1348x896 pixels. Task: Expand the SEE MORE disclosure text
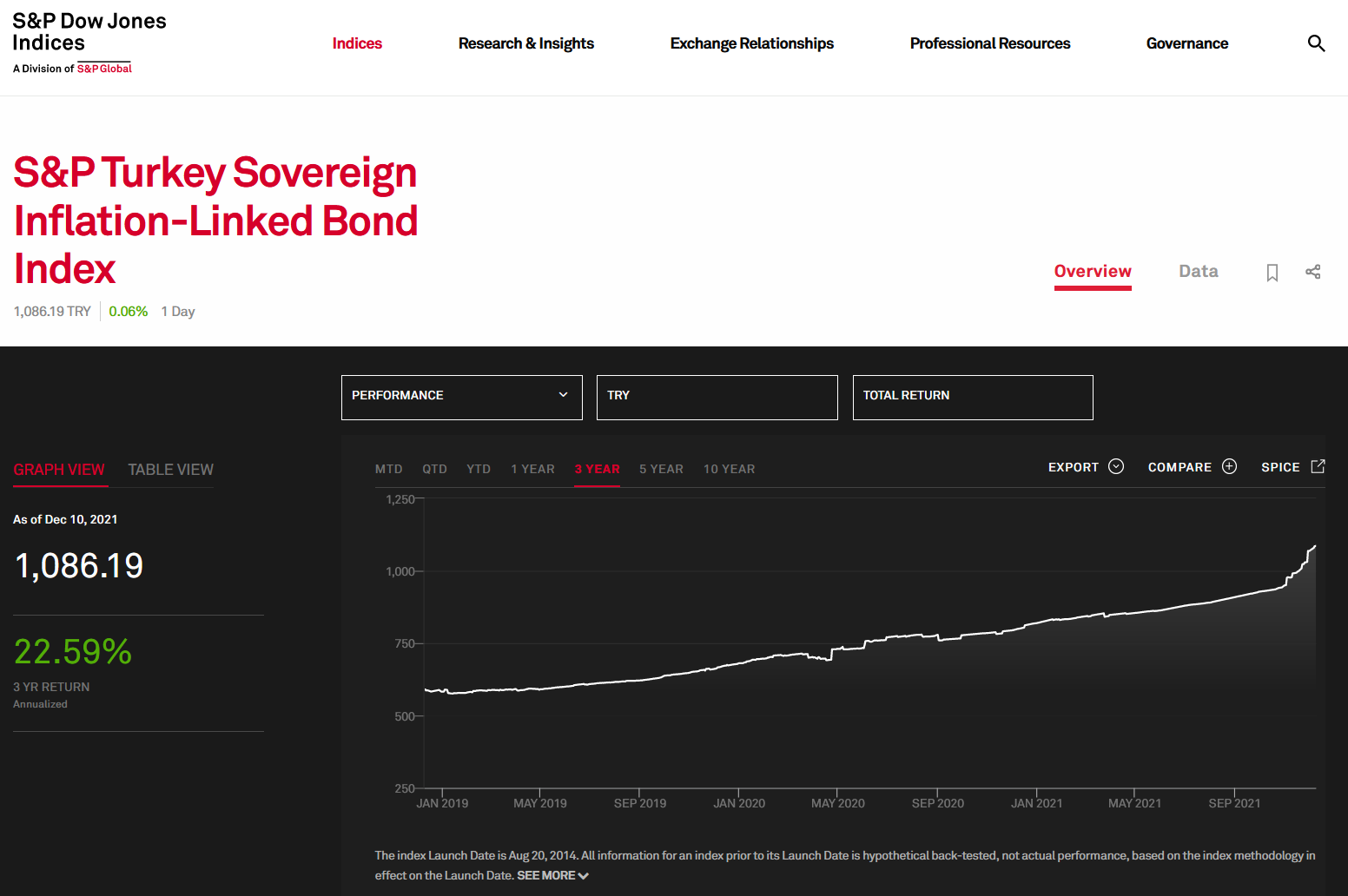tap(552, 875)
